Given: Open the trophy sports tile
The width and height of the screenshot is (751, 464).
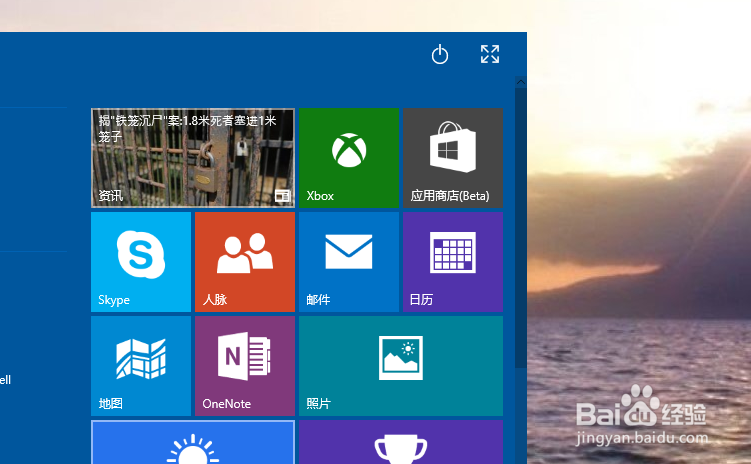Looking at the screenshot, I should [401, 442].
